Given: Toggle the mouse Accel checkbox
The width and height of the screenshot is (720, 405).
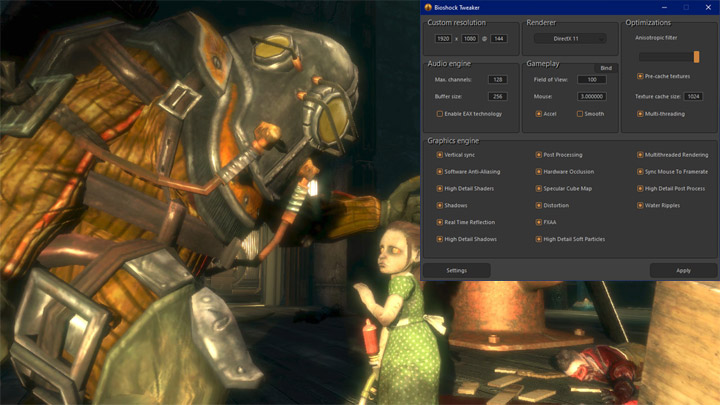Looking at the screenshot, I should click(539, 114).
